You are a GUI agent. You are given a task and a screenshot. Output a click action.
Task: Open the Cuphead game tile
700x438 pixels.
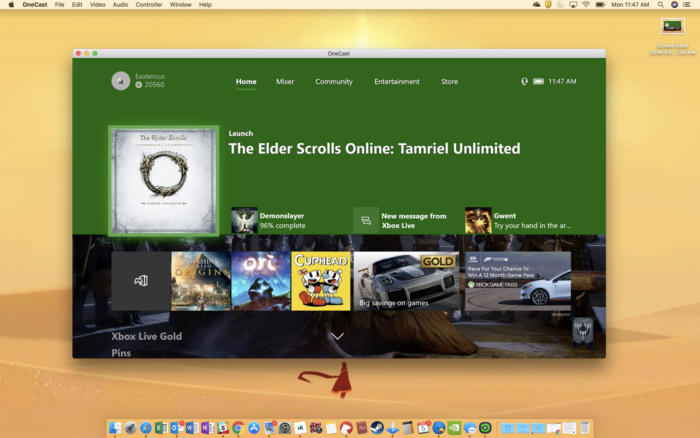pos(321,281)
